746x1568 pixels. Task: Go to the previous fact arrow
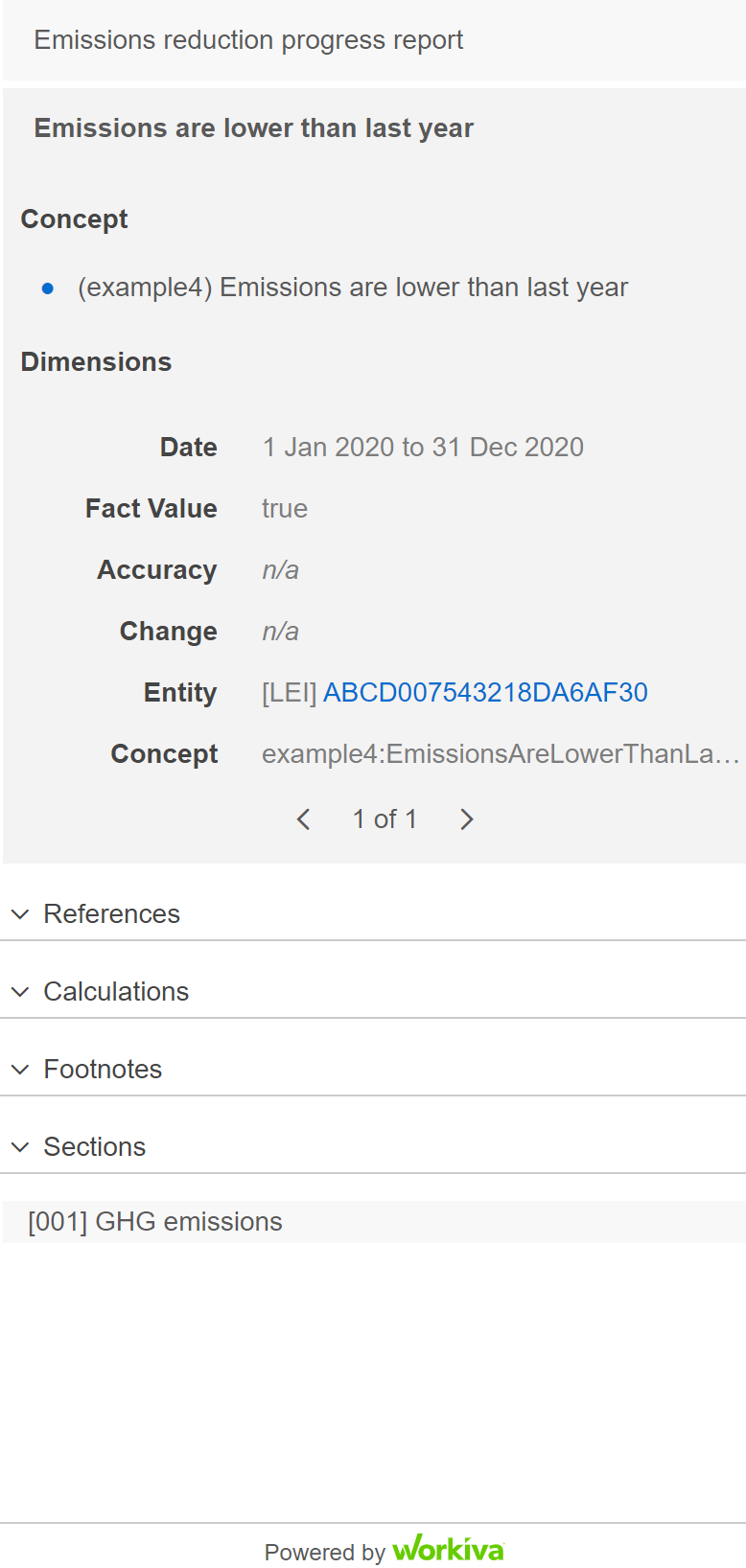[303, 819]
